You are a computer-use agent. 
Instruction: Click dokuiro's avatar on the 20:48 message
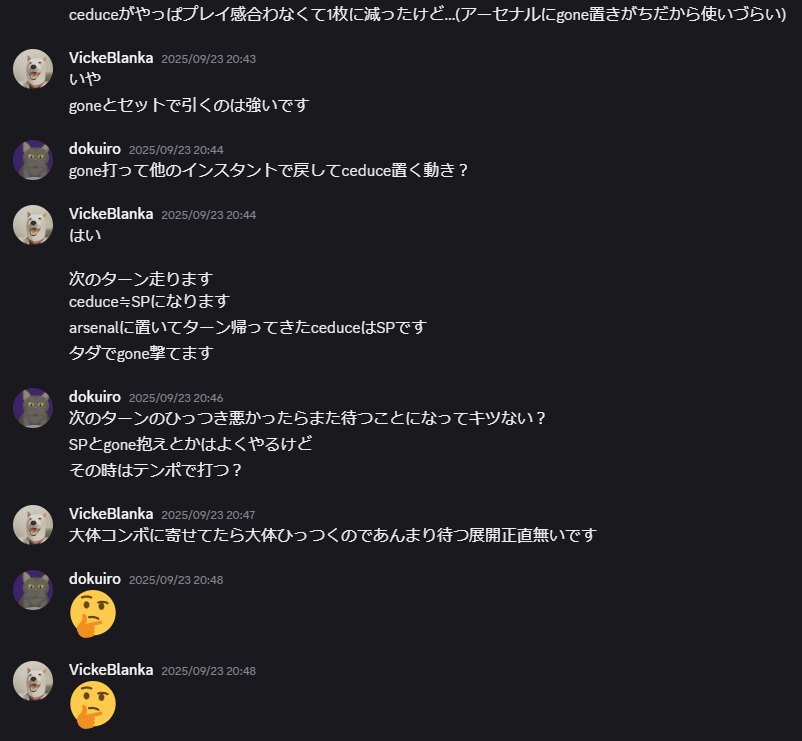33,590
